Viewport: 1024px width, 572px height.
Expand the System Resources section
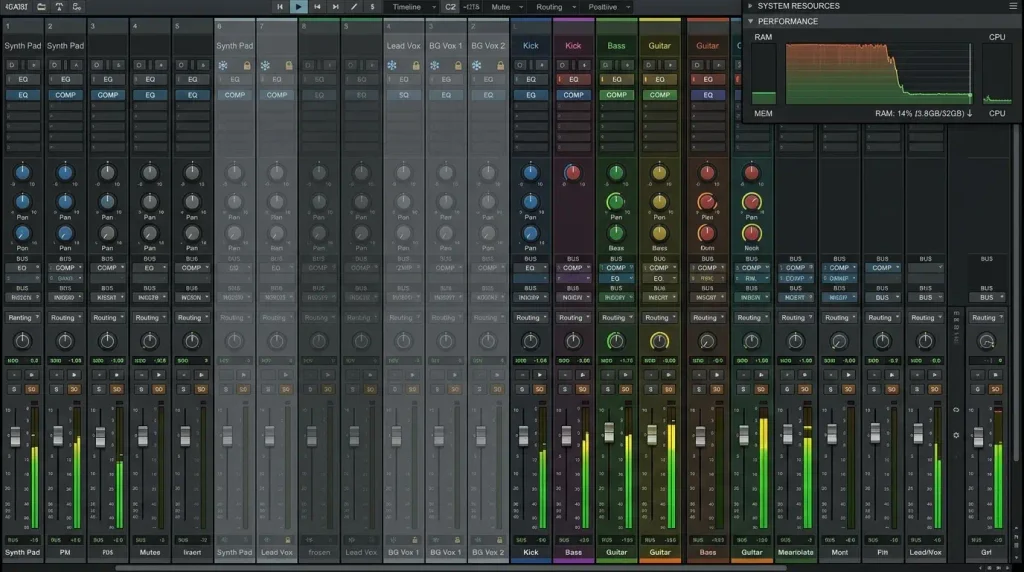click(750, 6)
